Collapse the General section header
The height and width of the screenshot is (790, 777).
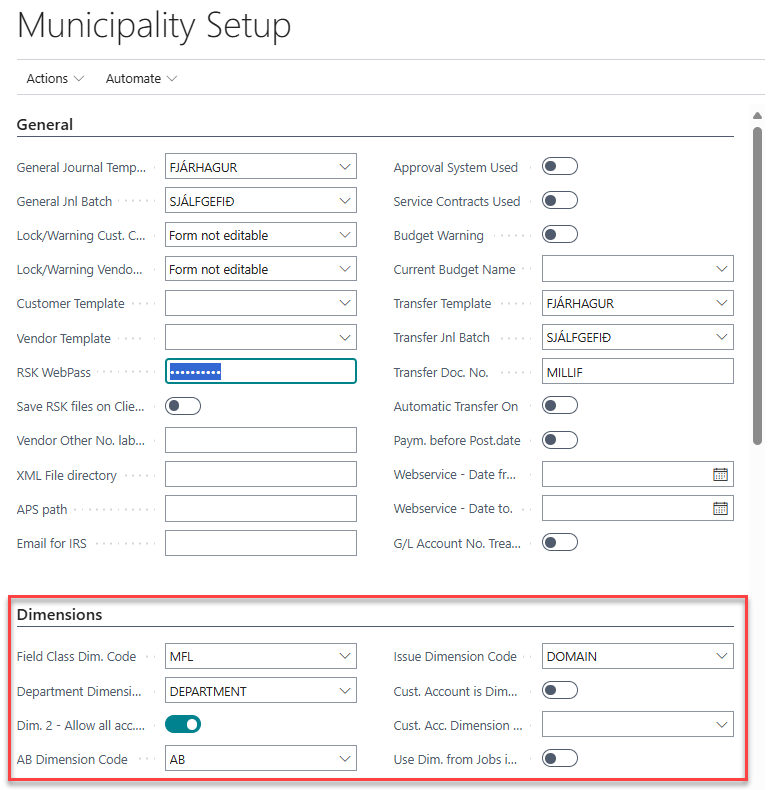click(x=45, y=125)
